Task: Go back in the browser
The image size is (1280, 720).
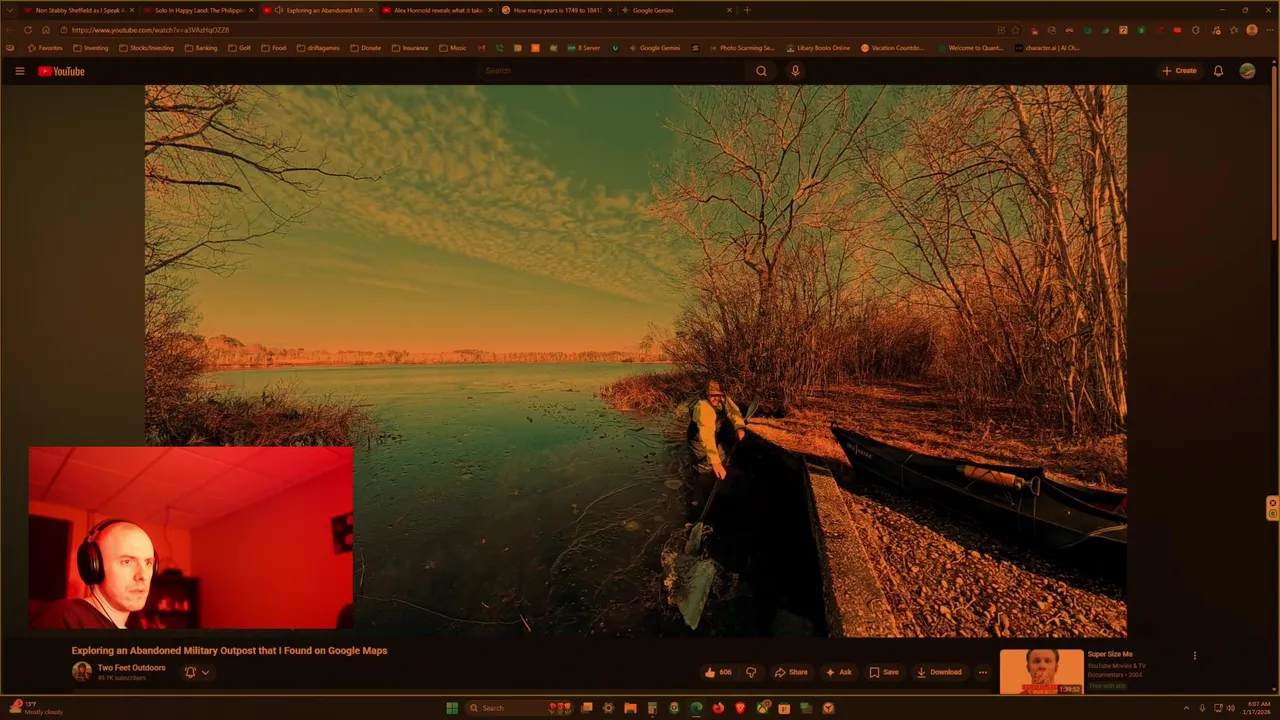Action: 11,30
